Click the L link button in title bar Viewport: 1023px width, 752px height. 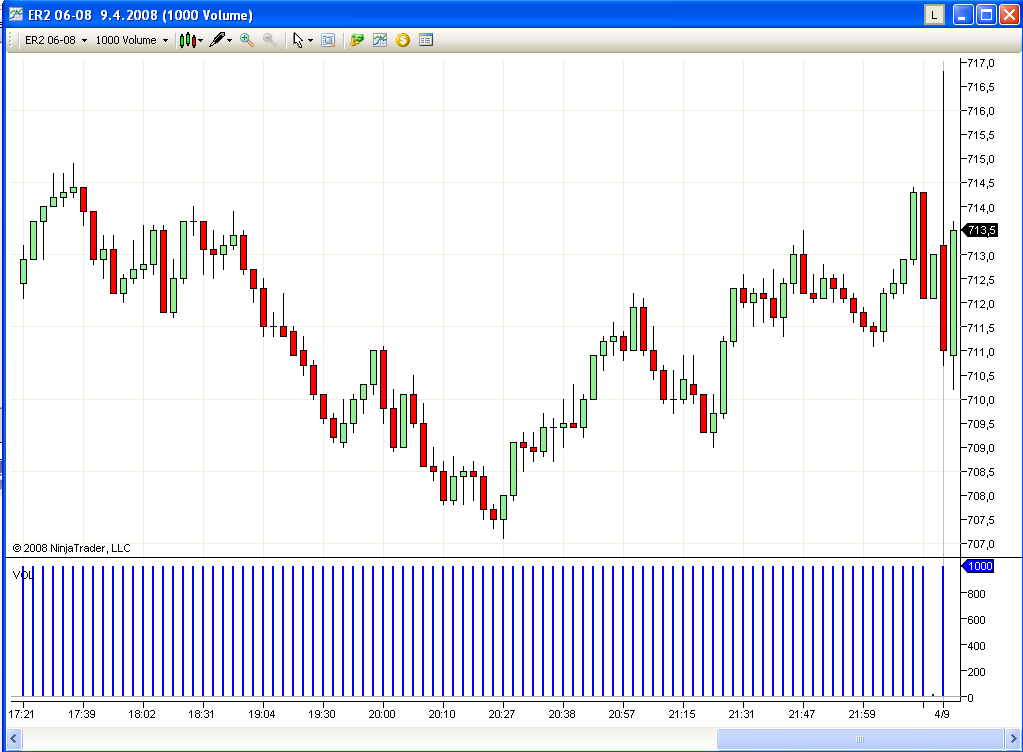point(934,14)
